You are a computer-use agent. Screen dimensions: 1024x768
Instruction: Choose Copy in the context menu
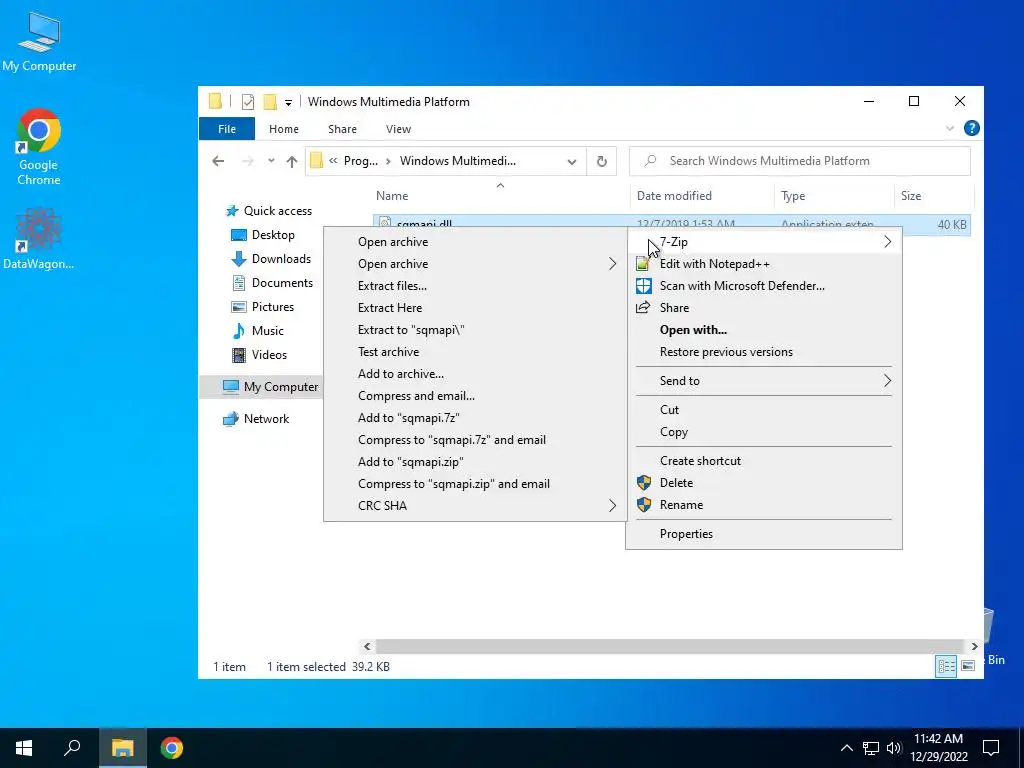(763, 432)
